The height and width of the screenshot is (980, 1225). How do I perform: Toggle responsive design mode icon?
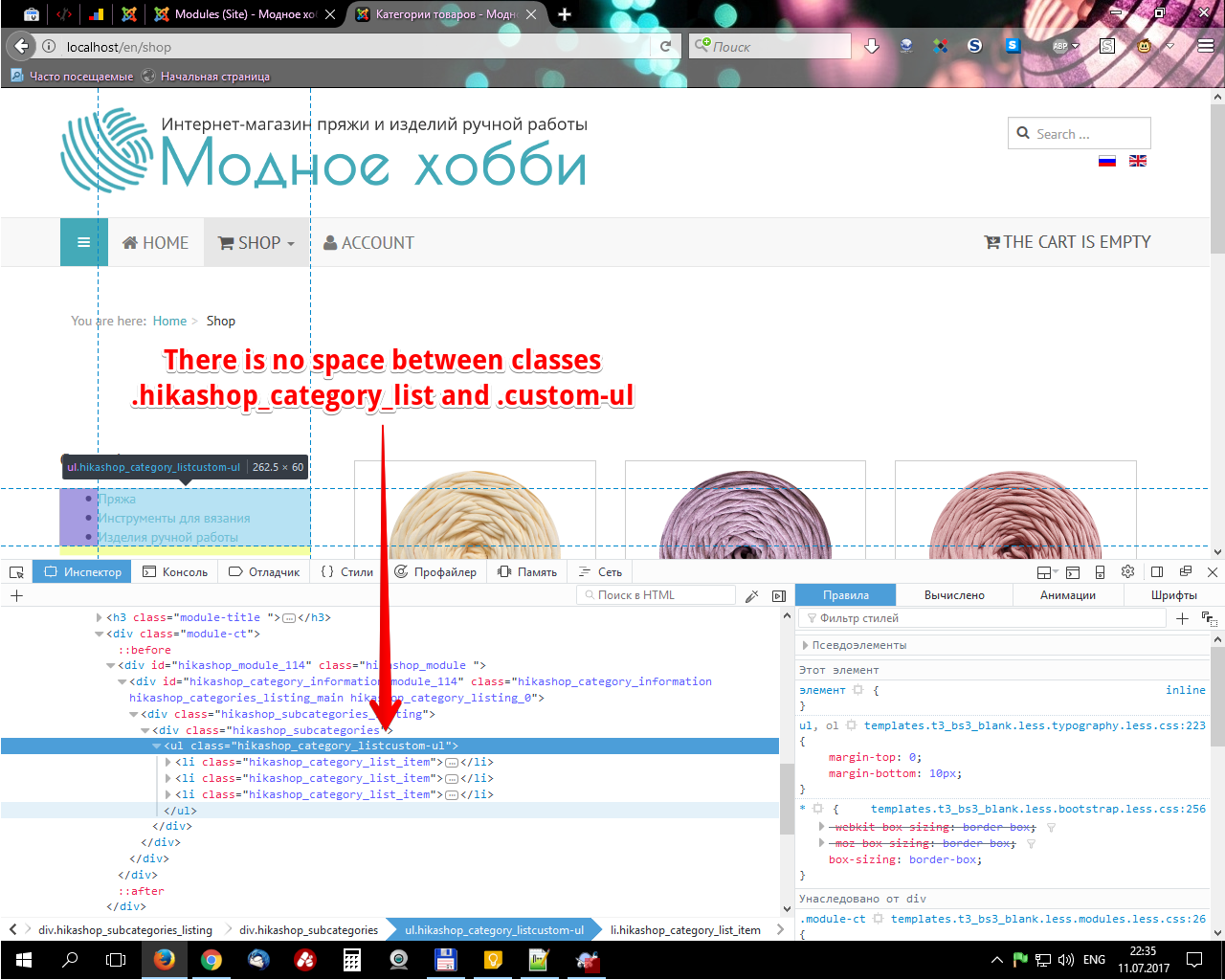(x=1100, y=572)
